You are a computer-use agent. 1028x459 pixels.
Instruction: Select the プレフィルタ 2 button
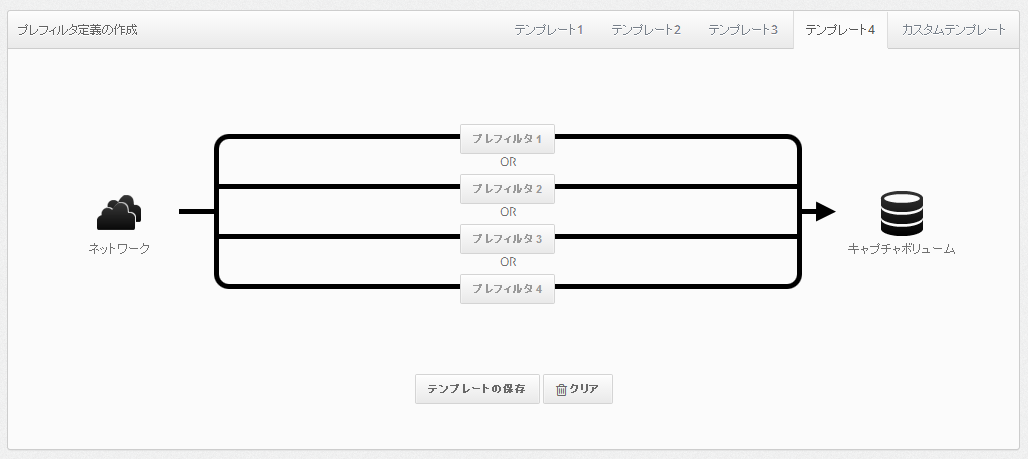click(507, 189)
